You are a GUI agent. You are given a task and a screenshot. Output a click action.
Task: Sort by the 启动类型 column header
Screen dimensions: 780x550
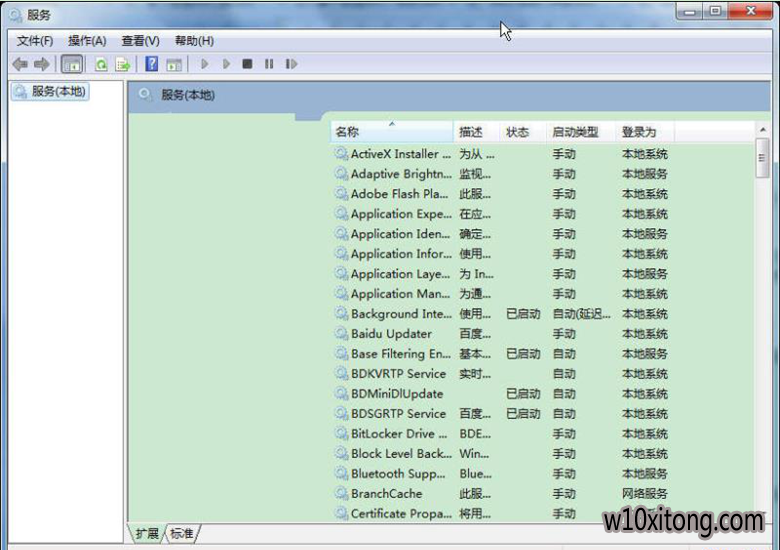(581, 132)
